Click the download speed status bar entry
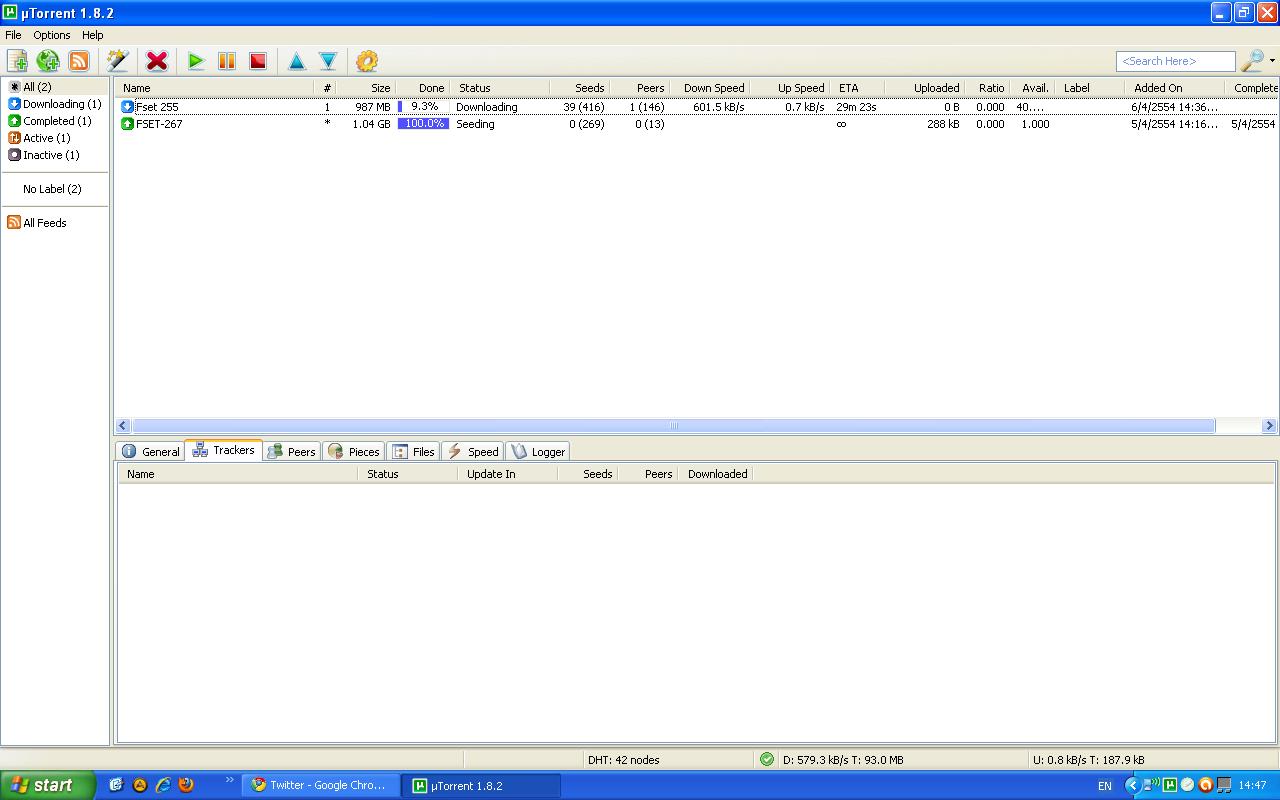 click(x=843, y=760)
